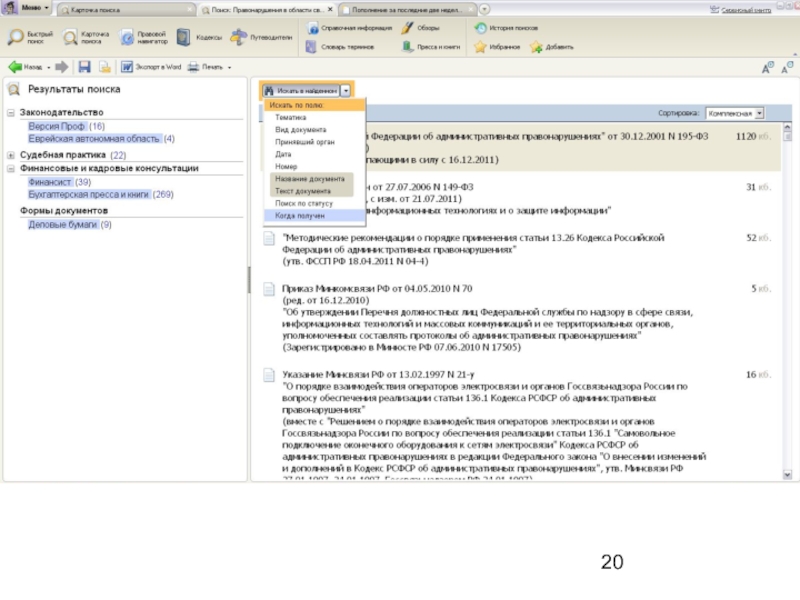Open Кодексы
800x600 pixels.
click(199, 37)
